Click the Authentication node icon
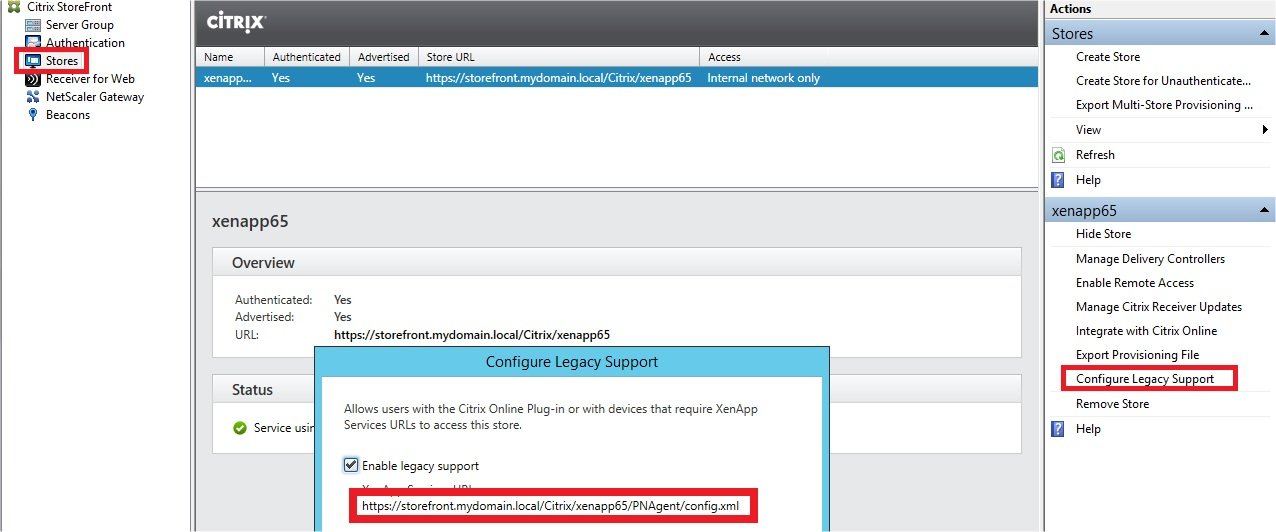Viewport: 1276px width, 532px height. pos(33,43)
